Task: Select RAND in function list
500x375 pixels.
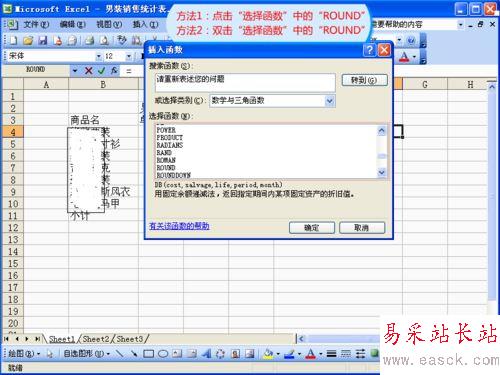Action: tap(164, 153)
